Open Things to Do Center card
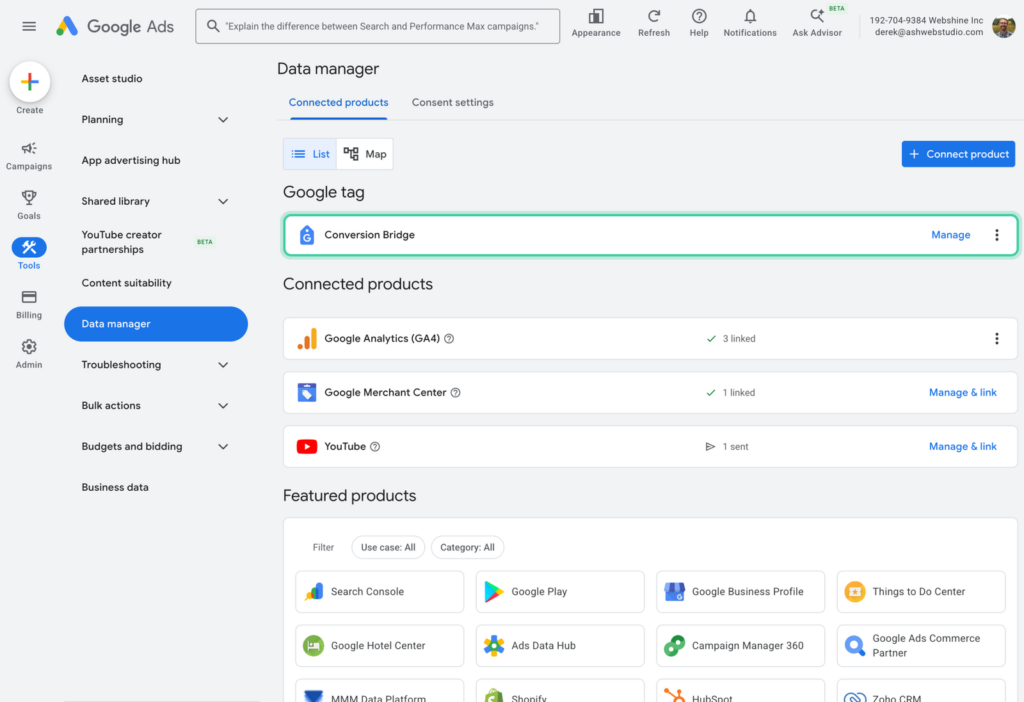1024x702 pixels. click(921, 592)
